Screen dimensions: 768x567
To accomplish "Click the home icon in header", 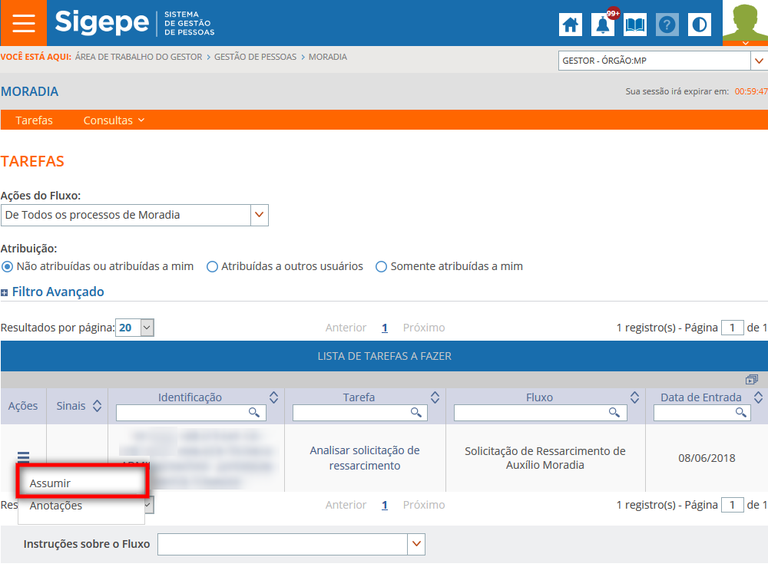I will [x=570, y=25].
